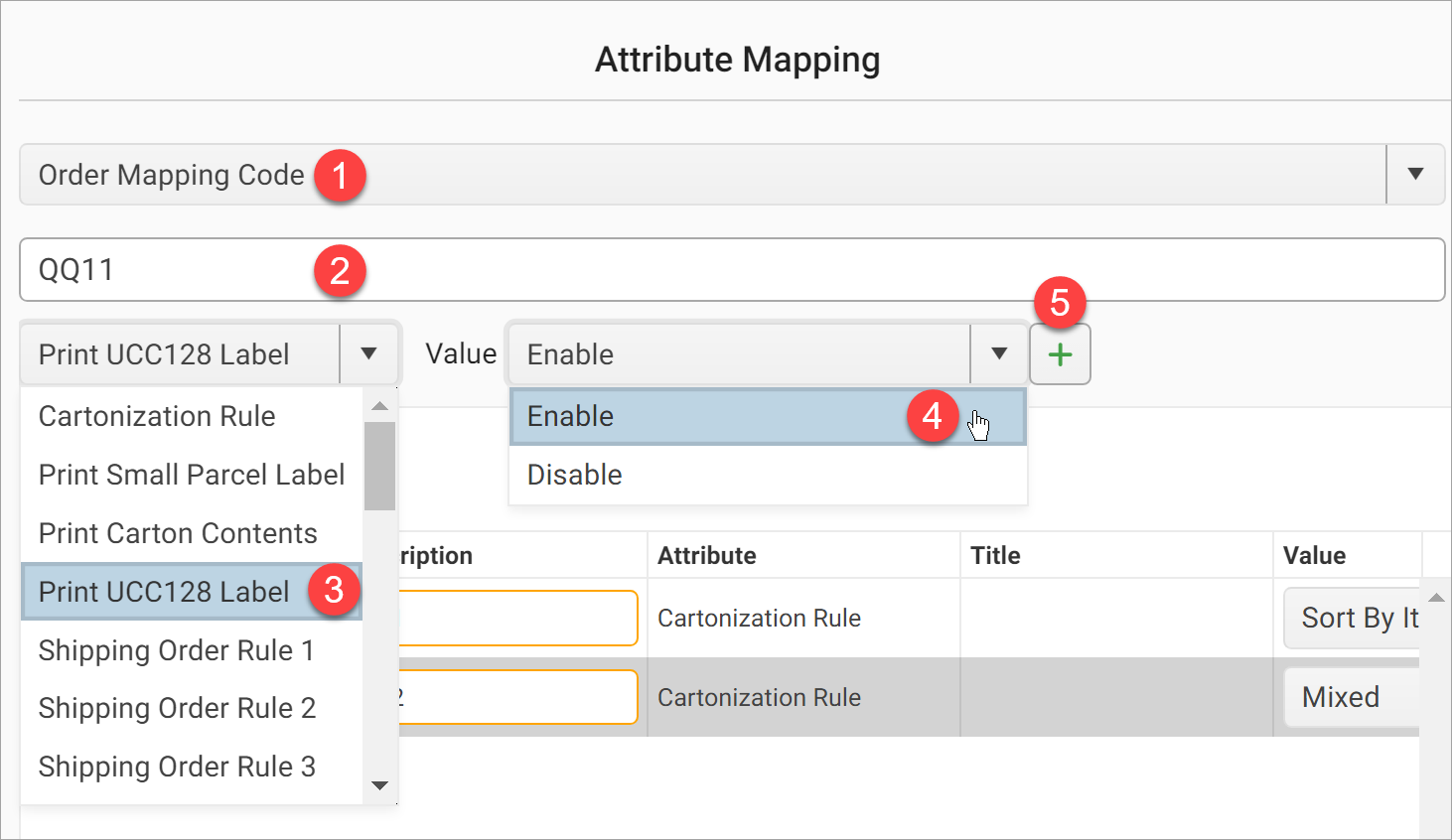The image size is (1452, 840).
Task: Open the Print UCC128 Label attribute dropdown
Action: point(368,353)
